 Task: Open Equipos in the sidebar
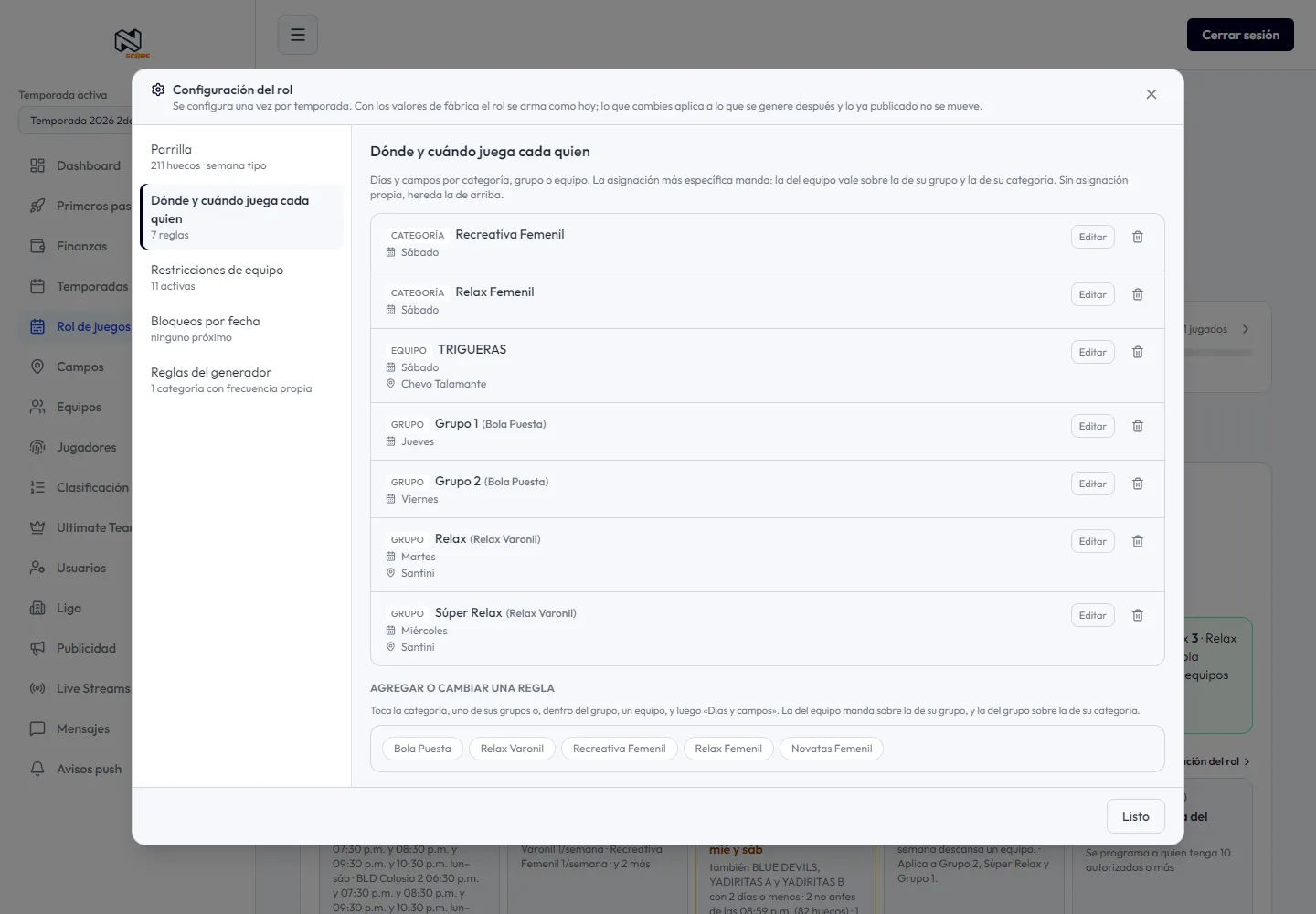tap(76, 407)
